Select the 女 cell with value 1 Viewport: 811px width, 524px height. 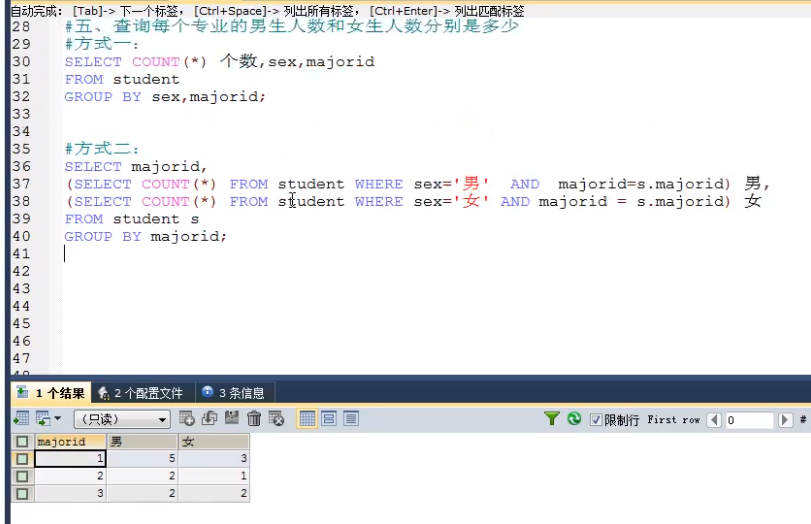click(214, 476)
